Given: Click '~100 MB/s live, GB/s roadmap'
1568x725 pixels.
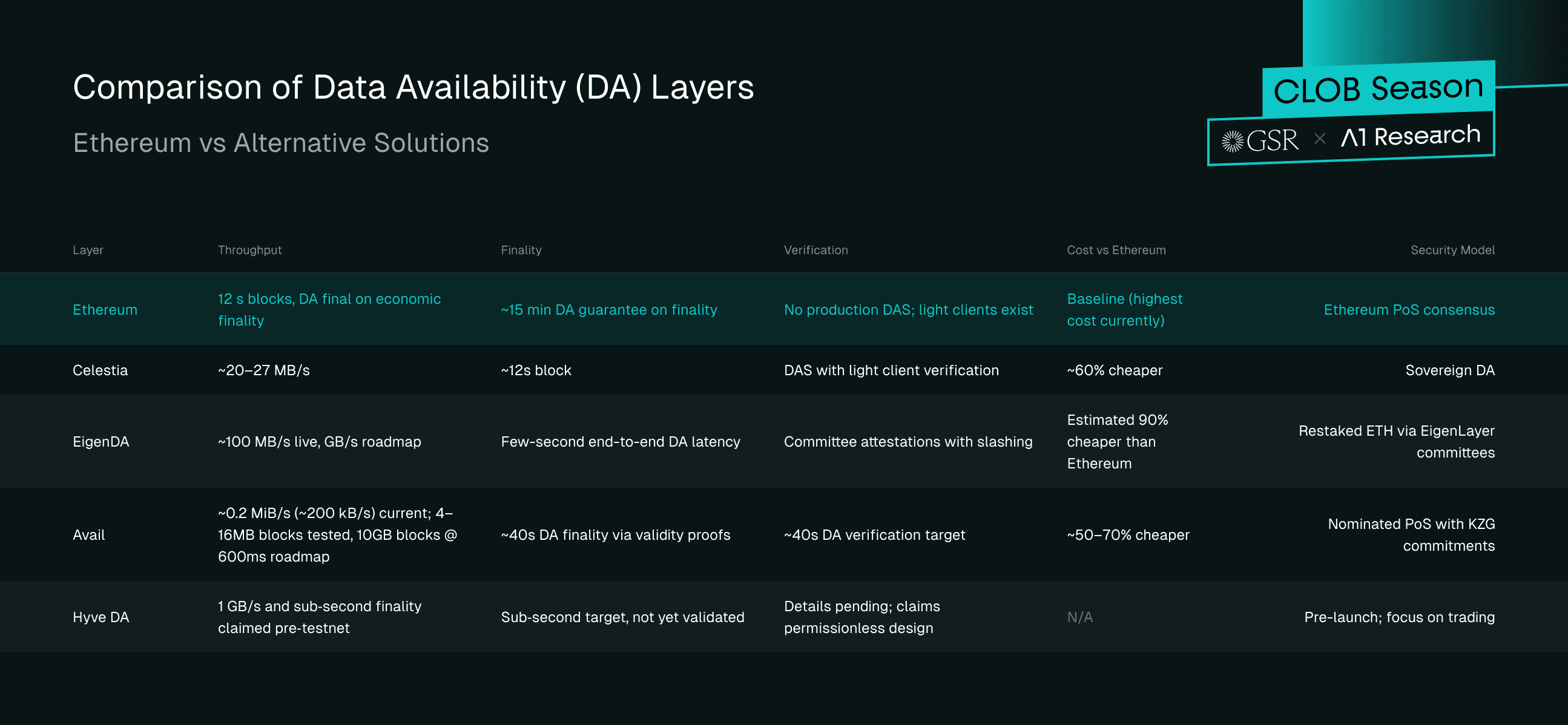Looking at the screenshot, I should click(319, 442).
